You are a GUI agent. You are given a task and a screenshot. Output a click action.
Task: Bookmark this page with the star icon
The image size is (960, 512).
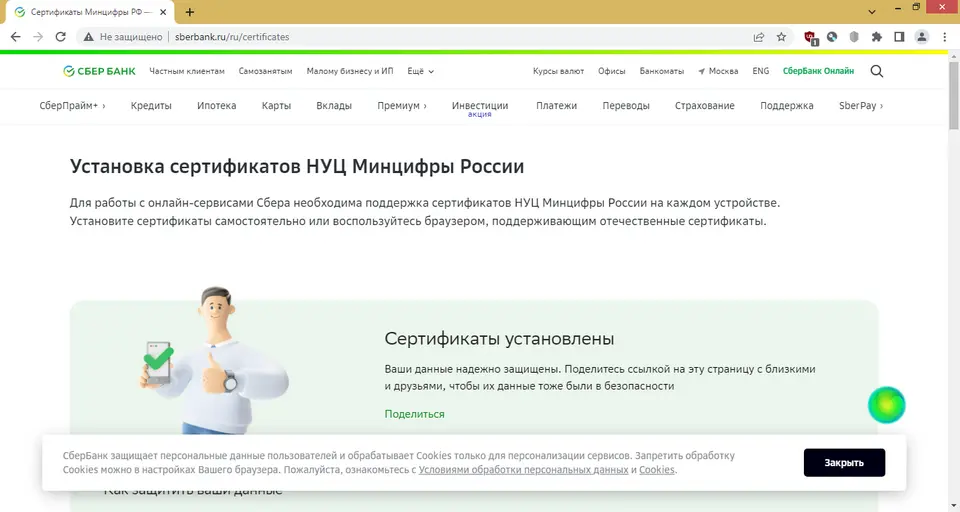[781, 37]
